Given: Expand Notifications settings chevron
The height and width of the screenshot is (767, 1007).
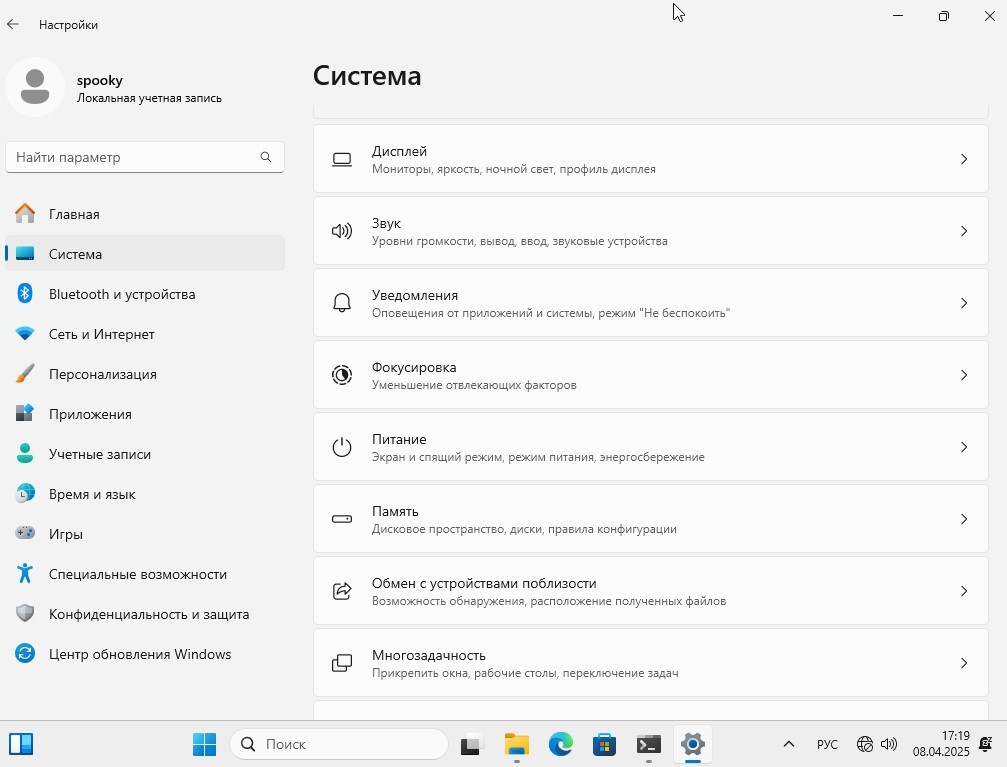Looking at the screenshot, I should pyautogui.click(x=963, y=303).
